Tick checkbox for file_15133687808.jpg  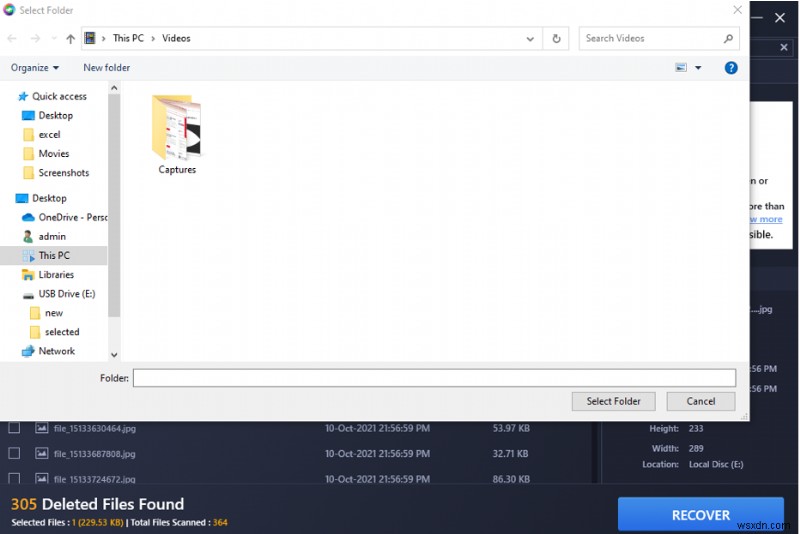pos(14,453)
